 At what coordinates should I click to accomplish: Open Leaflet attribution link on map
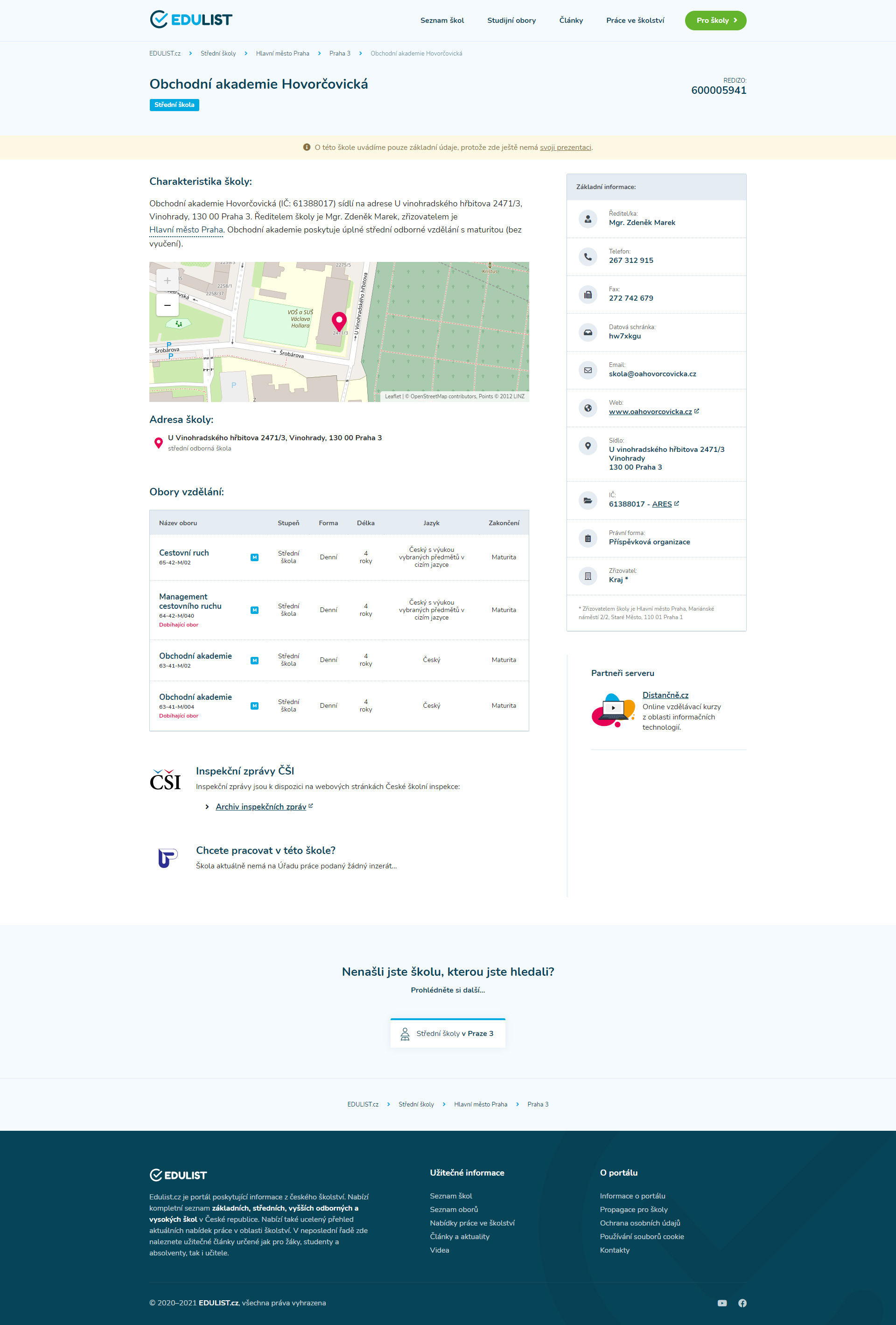(393, 396)
